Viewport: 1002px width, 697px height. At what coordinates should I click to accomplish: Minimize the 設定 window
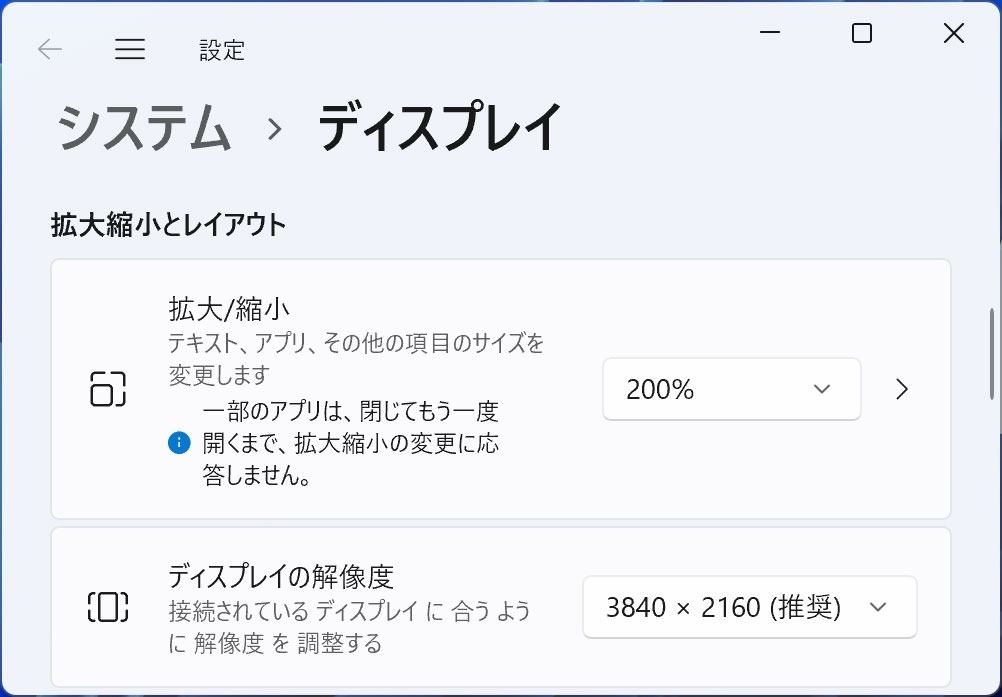pos(770,33)
